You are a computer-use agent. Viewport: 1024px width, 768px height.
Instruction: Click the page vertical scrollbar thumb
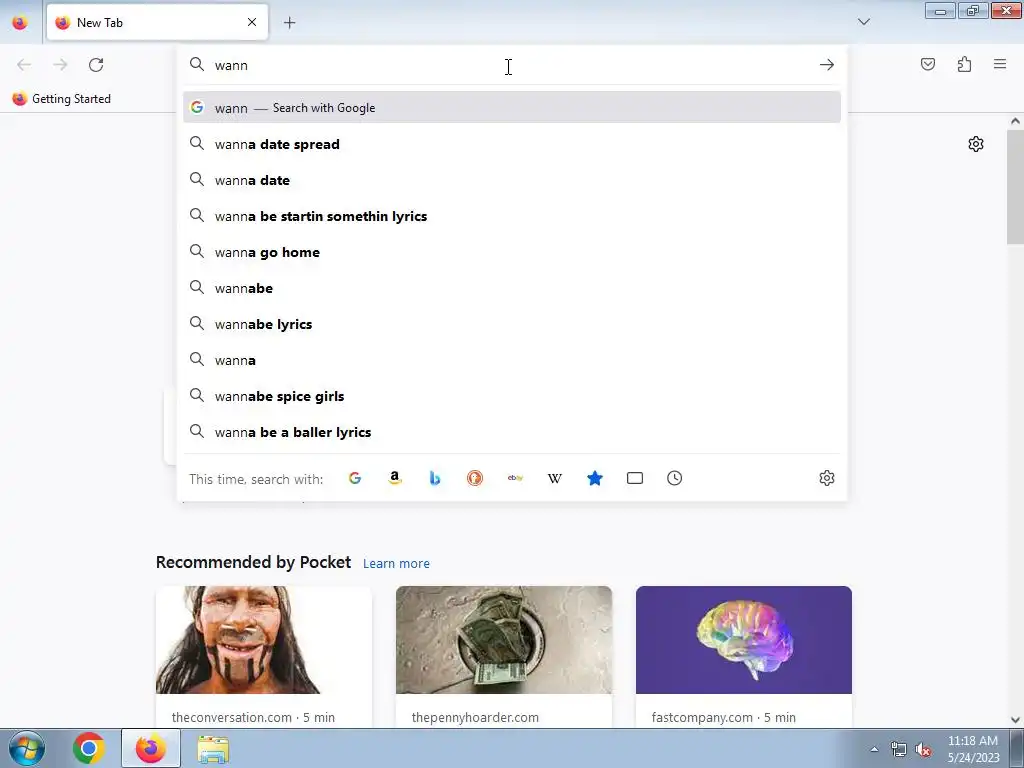point(1015,187)
